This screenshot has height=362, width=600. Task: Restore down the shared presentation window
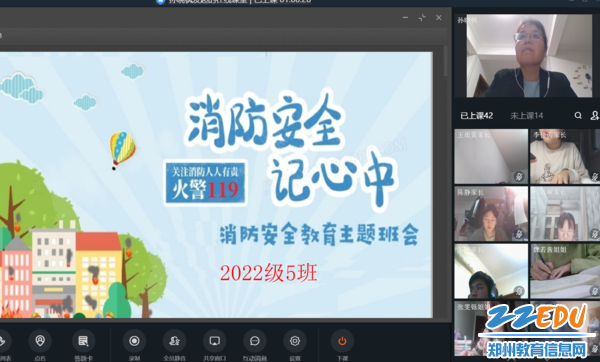[x=422, y=18]
